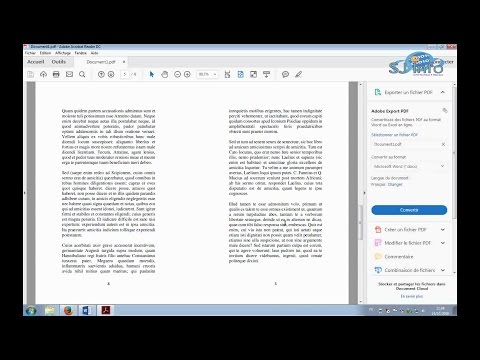Click the Modifier le fichier PDF icon
Screen dimensions: 480x360
click(378, 243)
